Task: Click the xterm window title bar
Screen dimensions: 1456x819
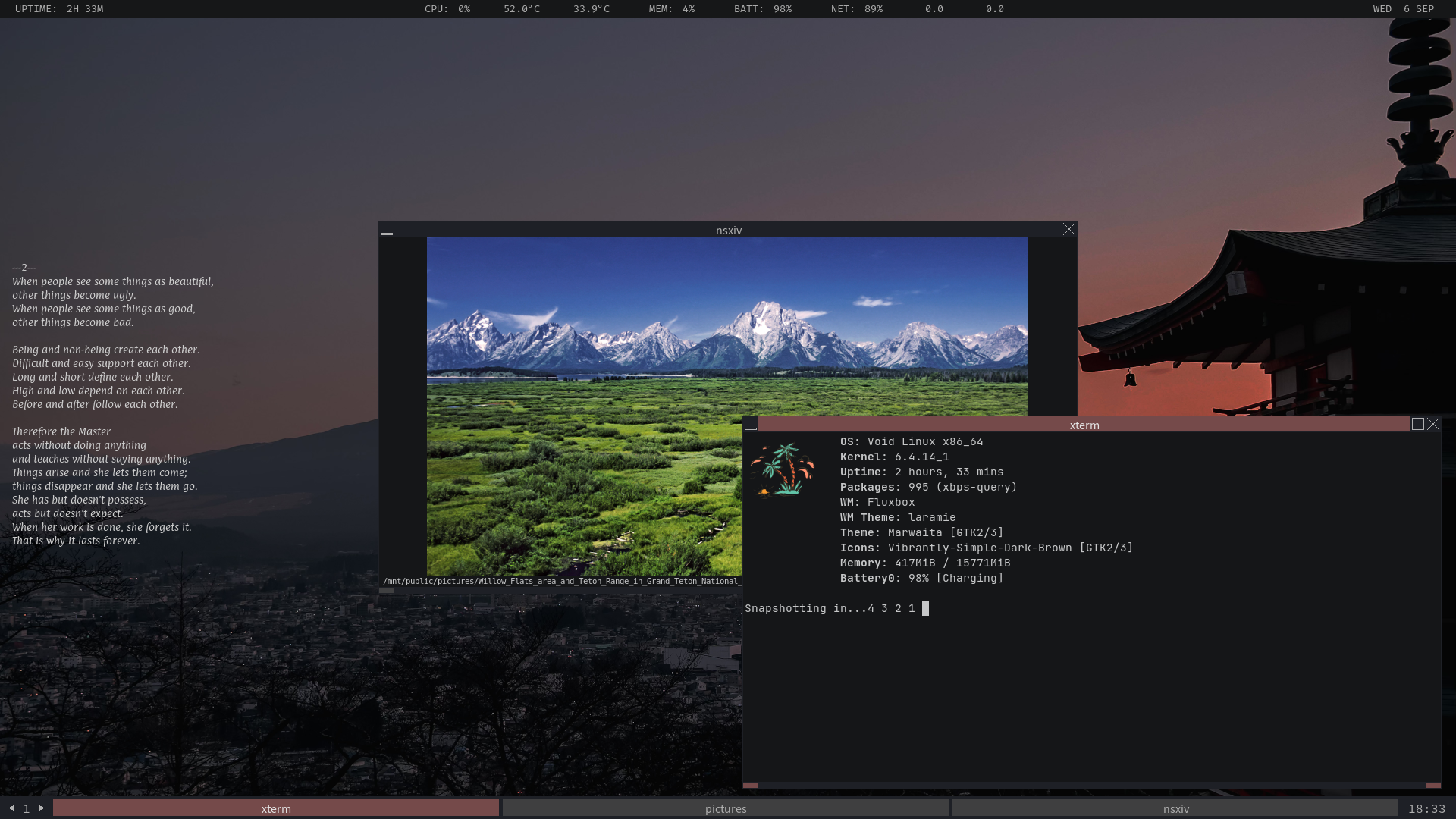Action: (1084, 425)
